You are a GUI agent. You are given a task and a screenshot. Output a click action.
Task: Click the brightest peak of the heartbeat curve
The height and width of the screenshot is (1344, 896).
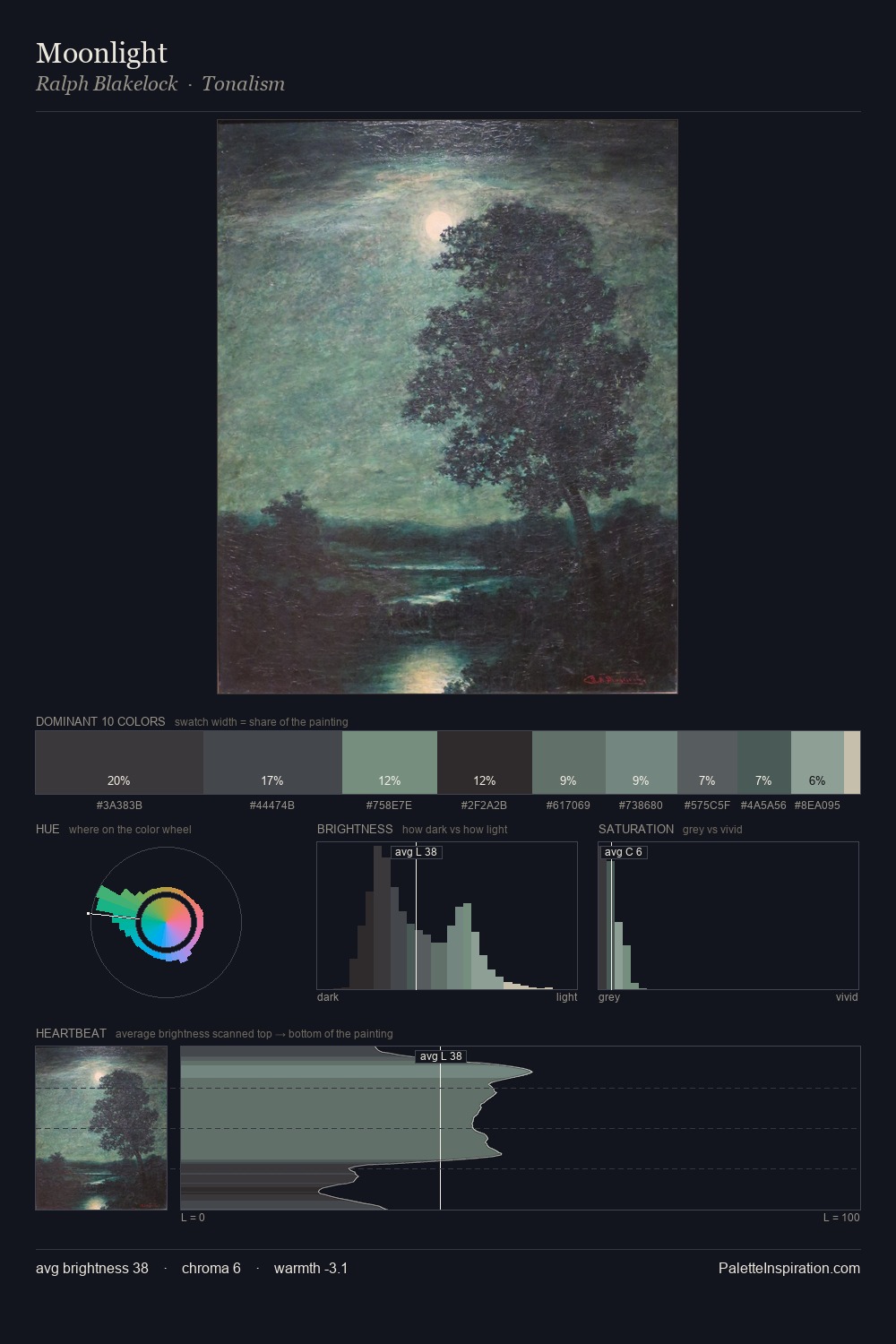click(x=530, y=1071)
